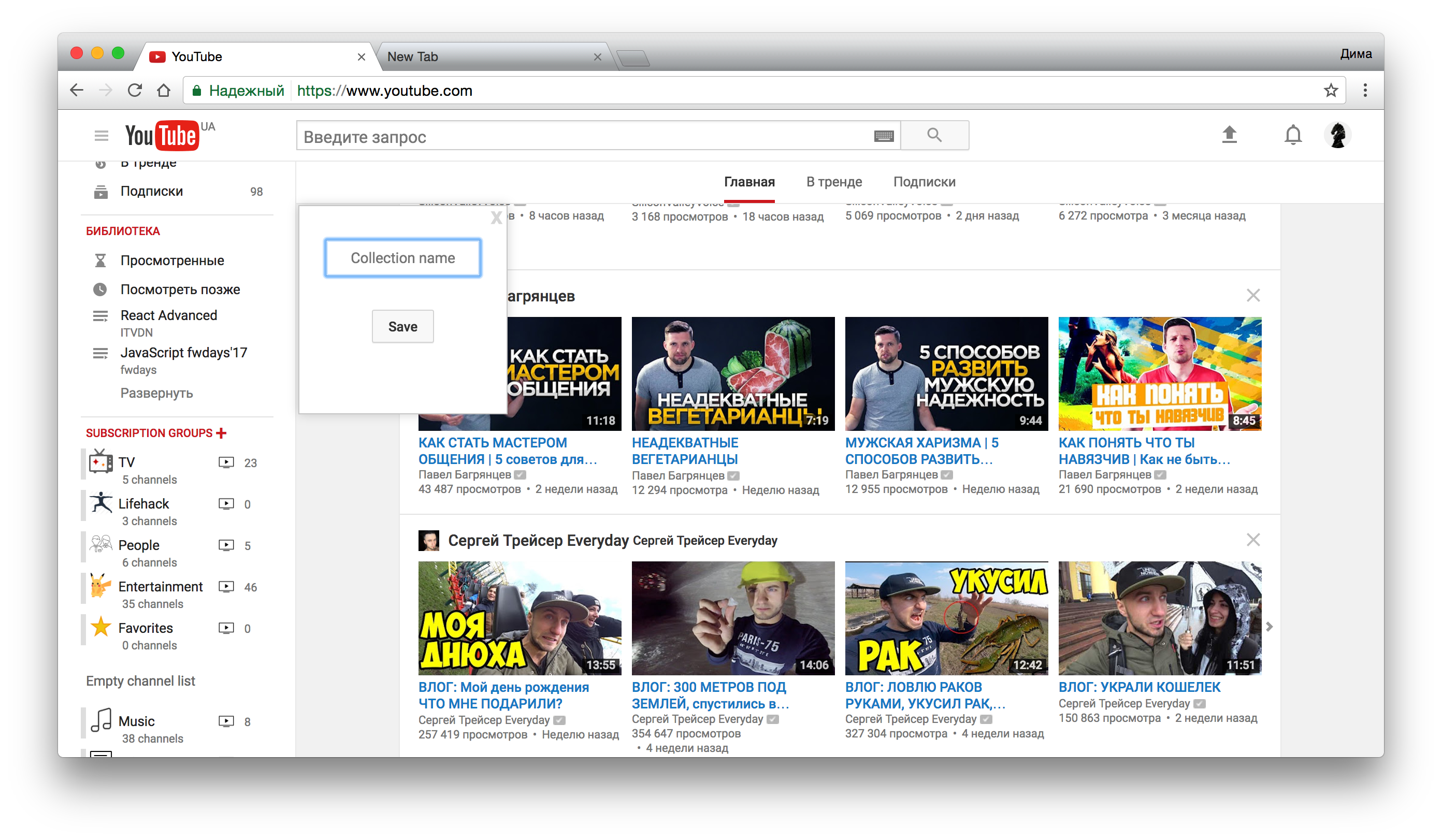Open the МОЯ ДНЮХА video thumbnail
The width and height of the screenshot is (1442, 840).
pos(520,618)
